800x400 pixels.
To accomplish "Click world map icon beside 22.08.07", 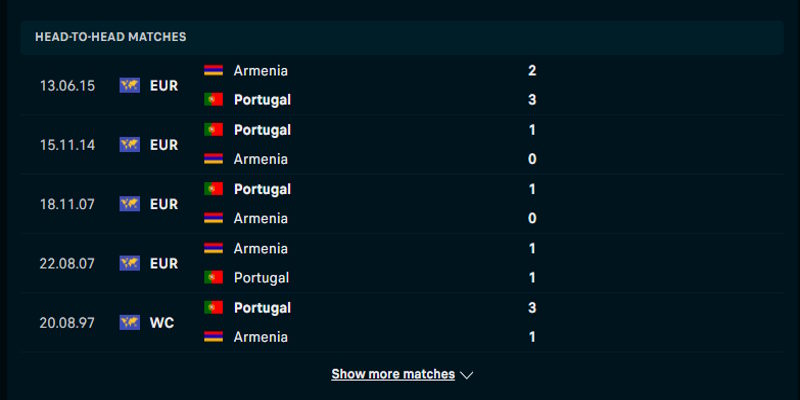I will coord(129,263).
